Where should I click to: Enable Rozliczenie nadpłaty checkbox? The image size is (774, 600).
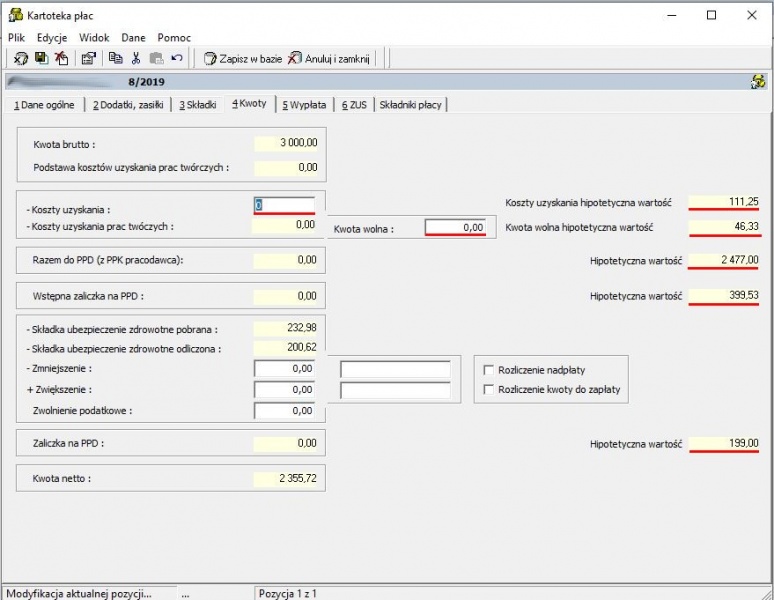[489, 370]
